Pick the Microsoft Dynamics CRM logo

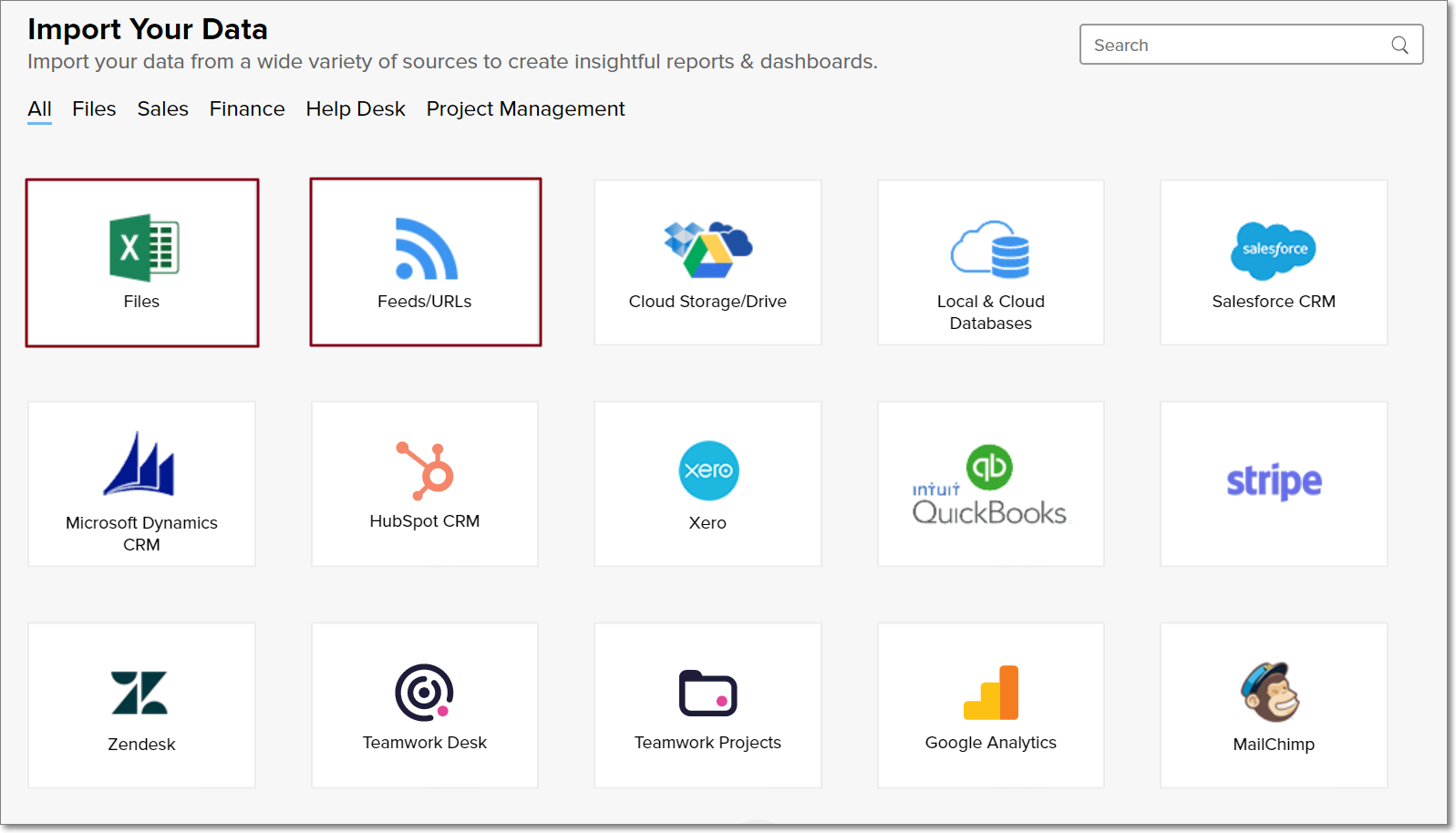[139, 464]
